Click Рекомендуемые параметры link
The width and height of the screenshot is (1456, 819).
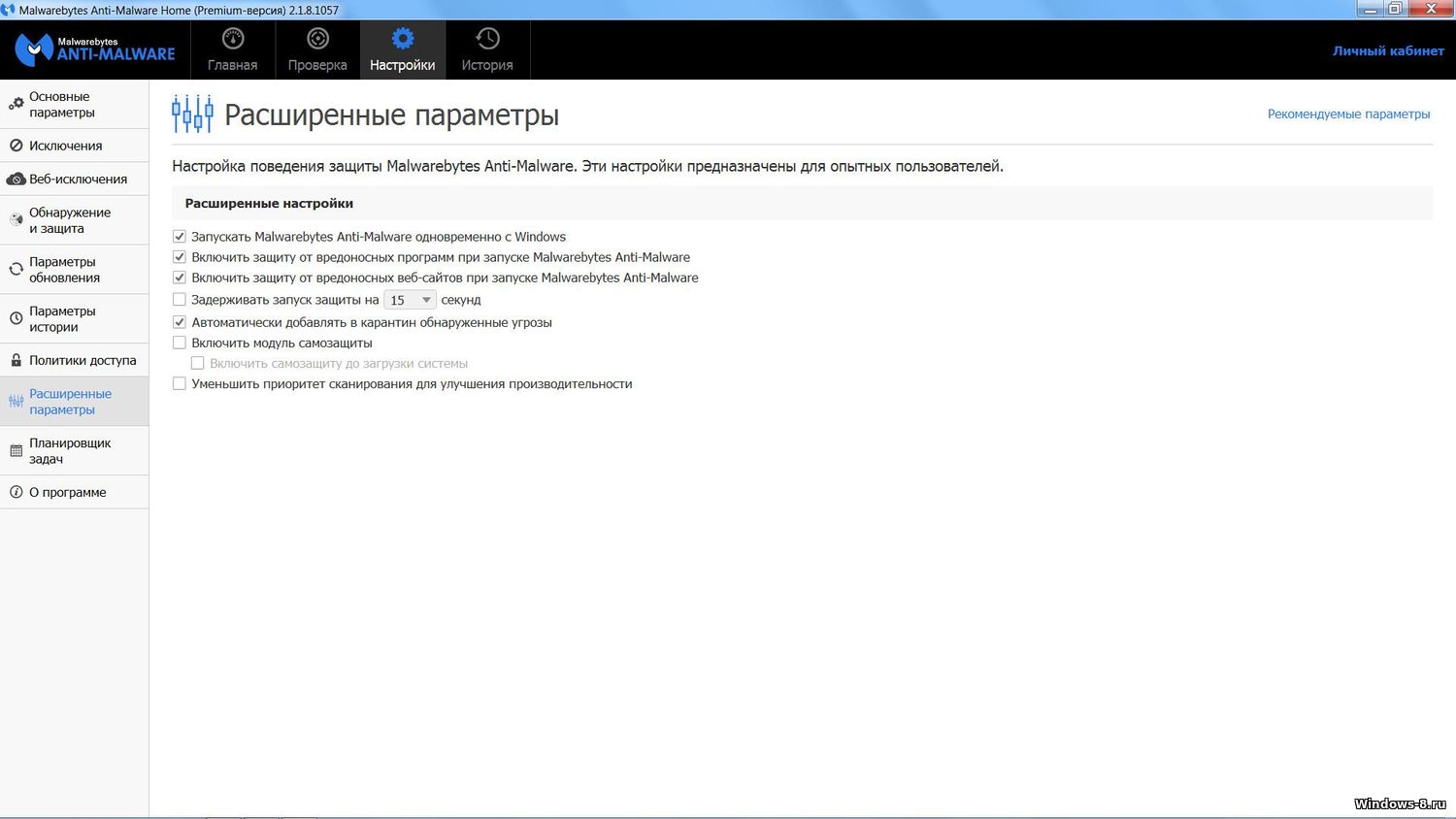click(1348, 114)
